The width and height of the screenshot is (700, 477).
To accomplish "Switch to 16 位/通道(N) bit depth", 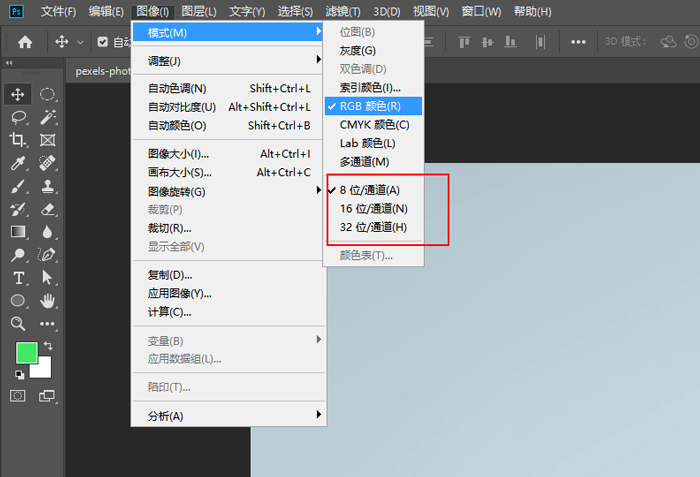I will click(373, 209).
